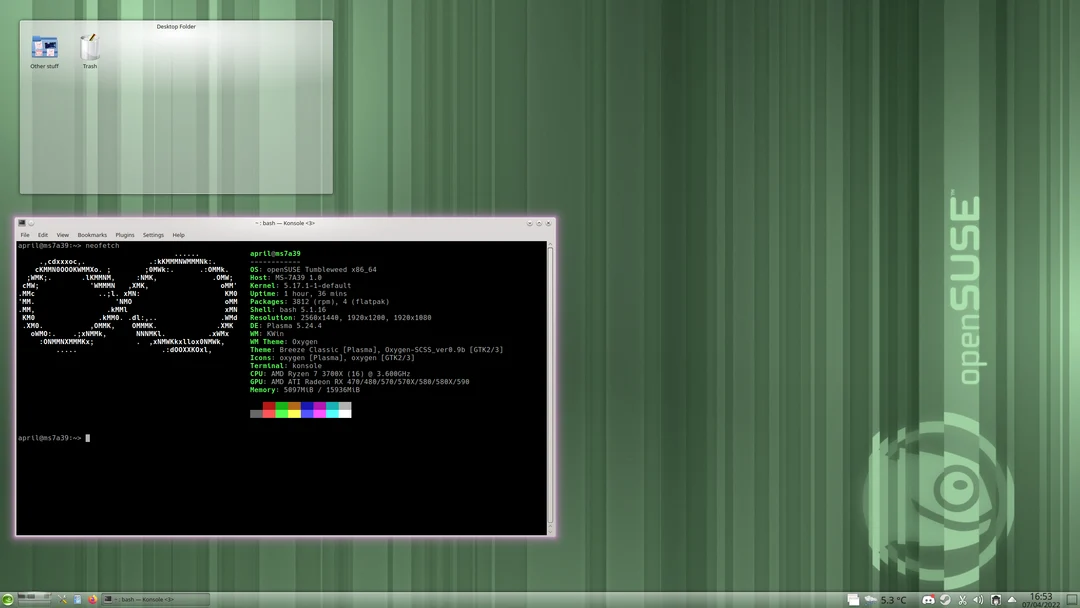
Task: Open the Other stuff desktop folder
Action: point(43,46)
